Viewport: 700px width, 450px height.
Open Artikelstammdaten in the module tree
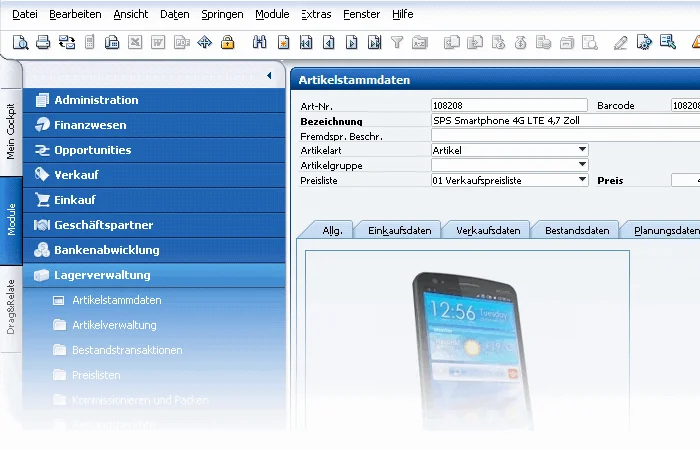coord(117,300)
